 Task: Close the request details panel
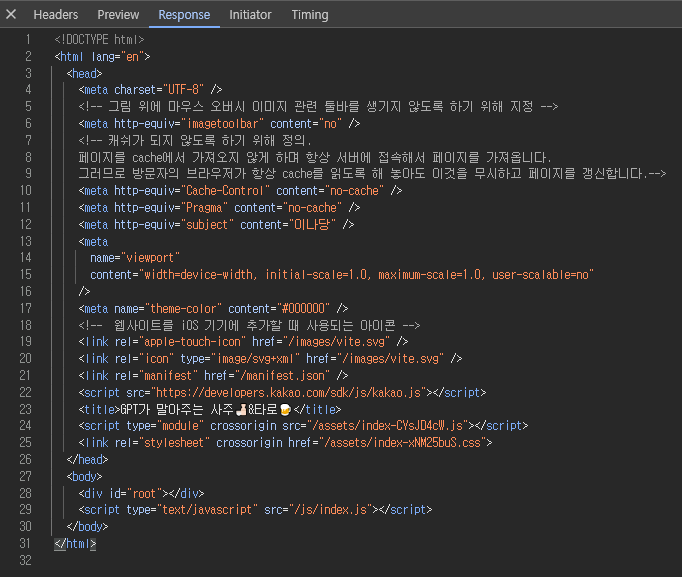(x=11, y=14)
